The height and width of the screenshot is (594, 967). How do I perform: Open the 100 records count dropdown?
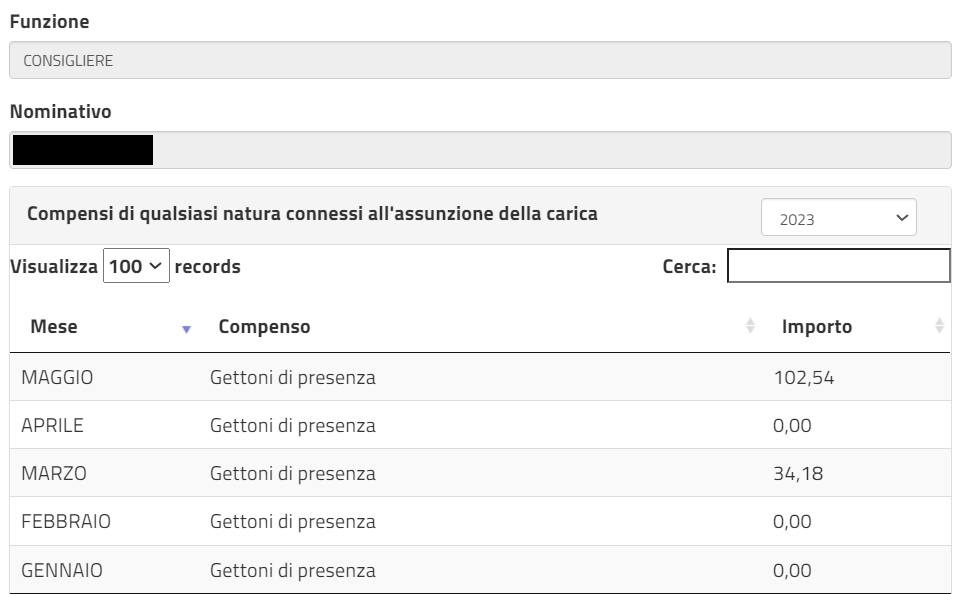coord(136,266)
